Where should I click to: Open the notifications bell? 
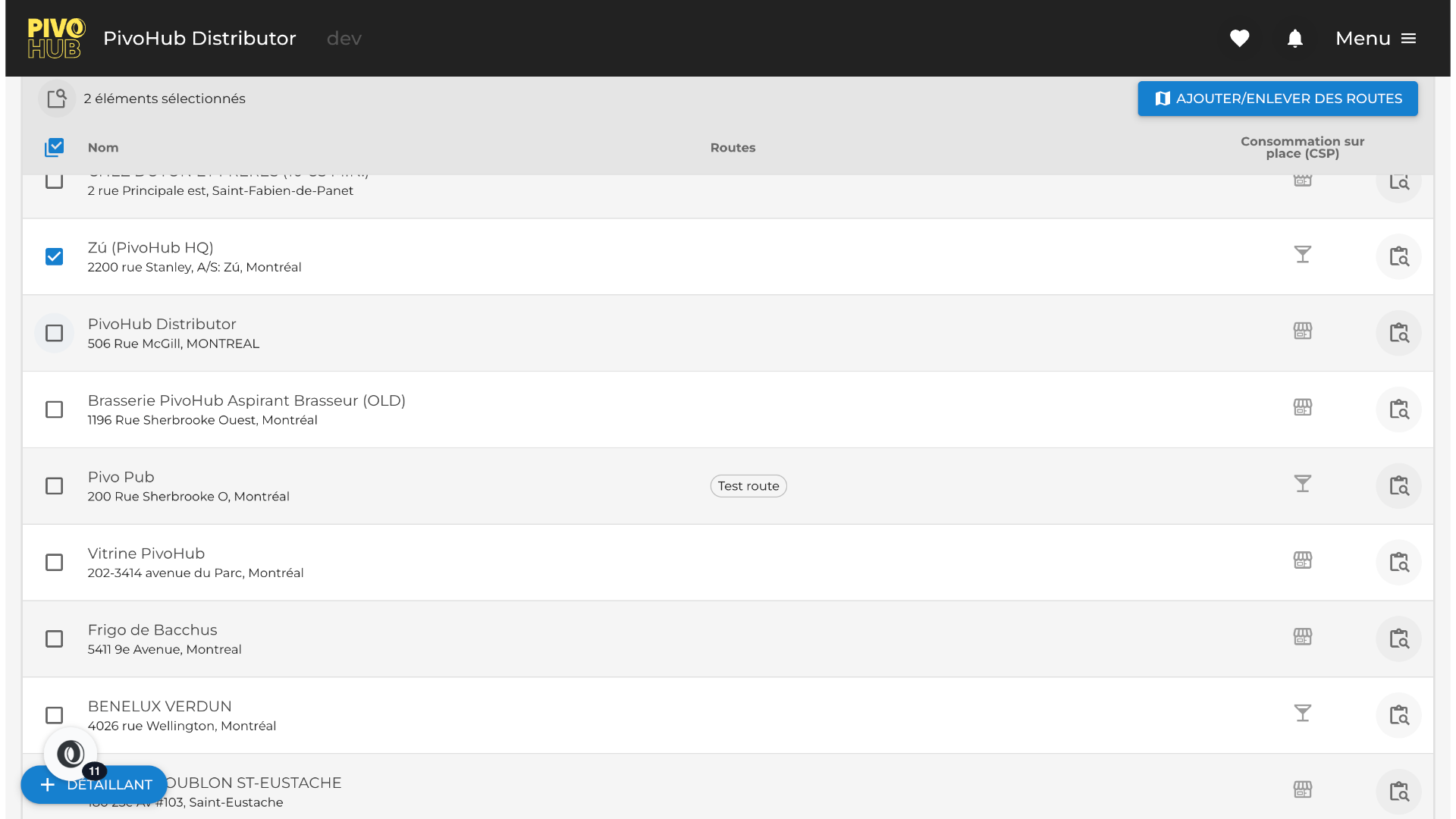[x=1294, y=38]
